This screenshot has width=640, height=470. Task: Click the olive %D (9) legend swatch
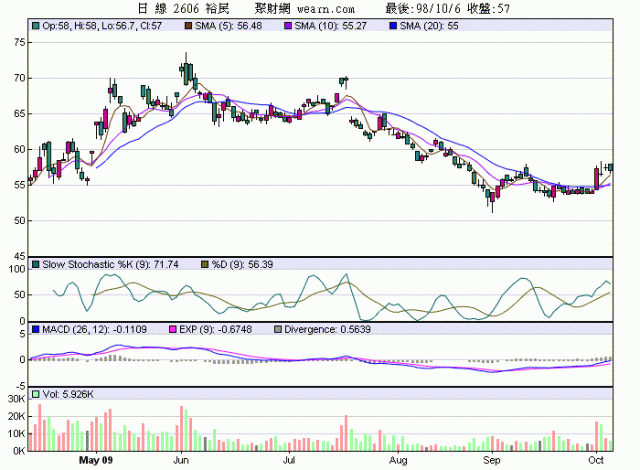coord(205,264)
